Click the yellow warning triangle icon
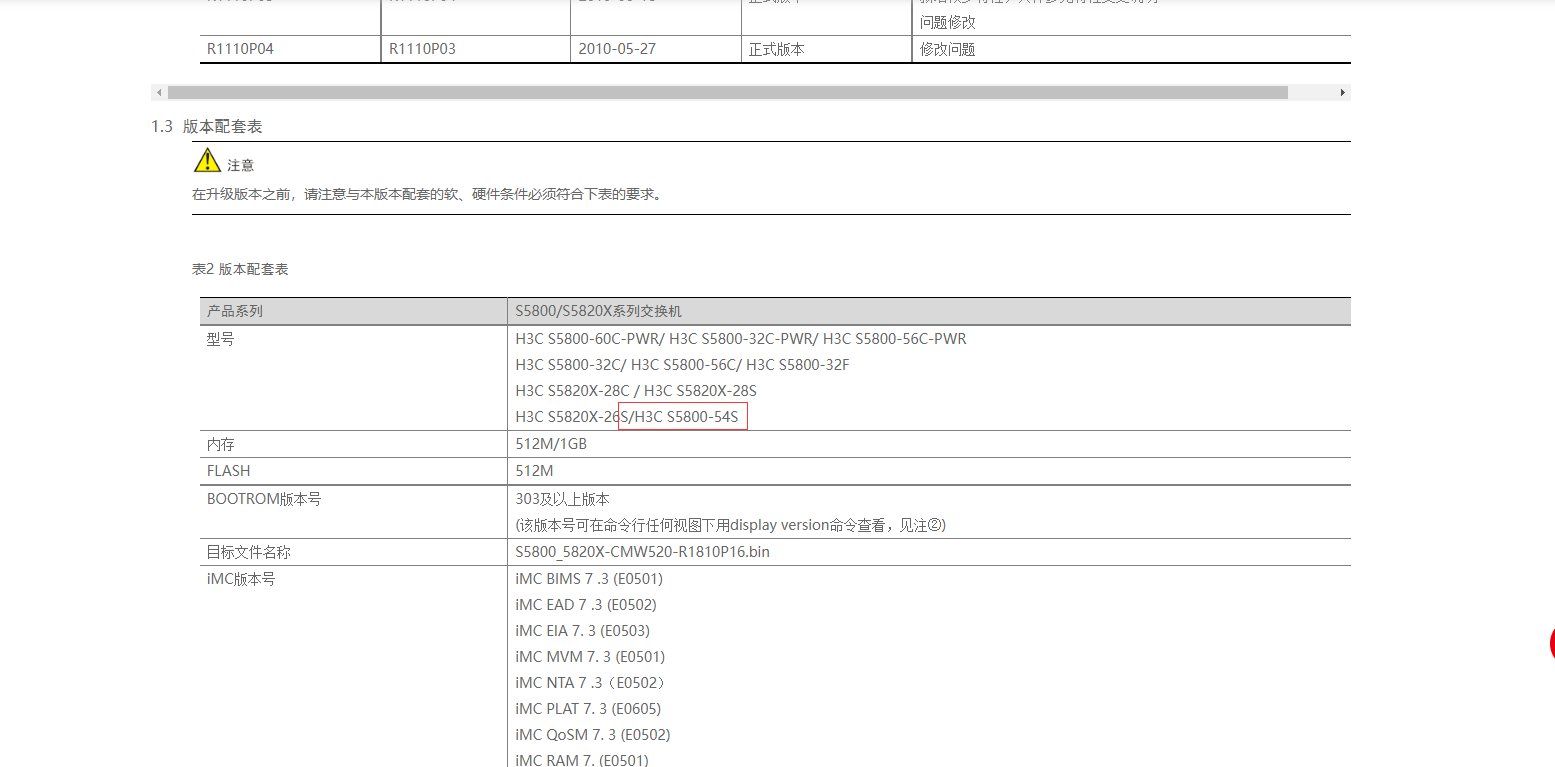 click(x=207, y=160)
